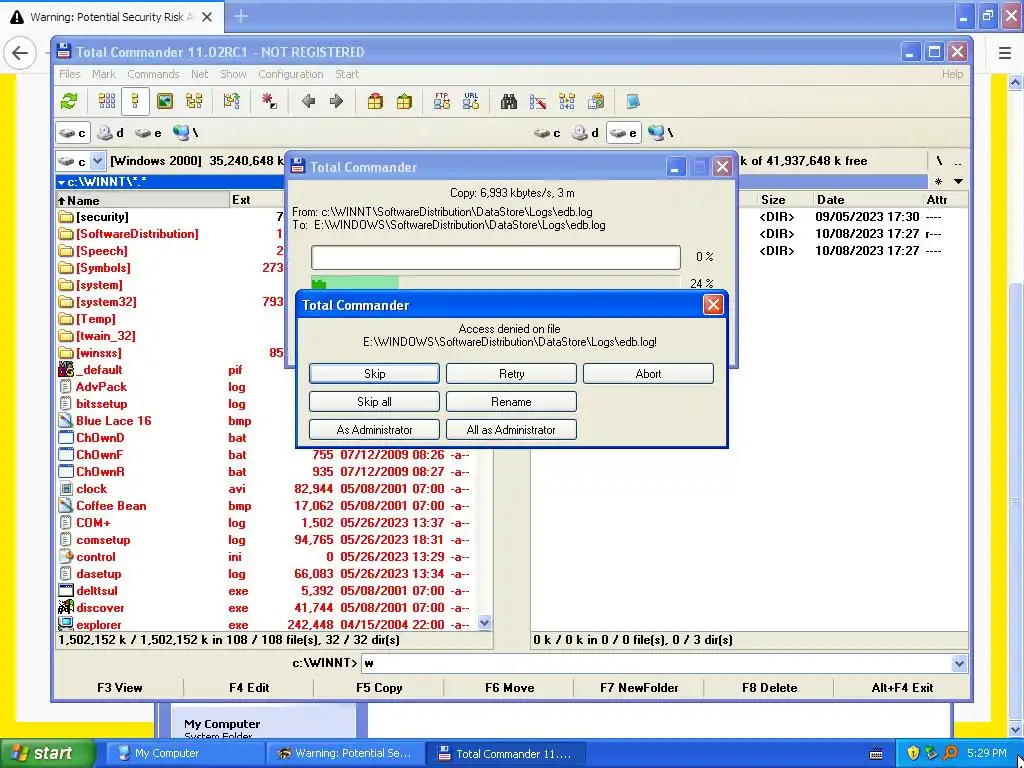Switch to brief file names view icon
Viewport: 1024px width, 768px height.
pos(107,101)
